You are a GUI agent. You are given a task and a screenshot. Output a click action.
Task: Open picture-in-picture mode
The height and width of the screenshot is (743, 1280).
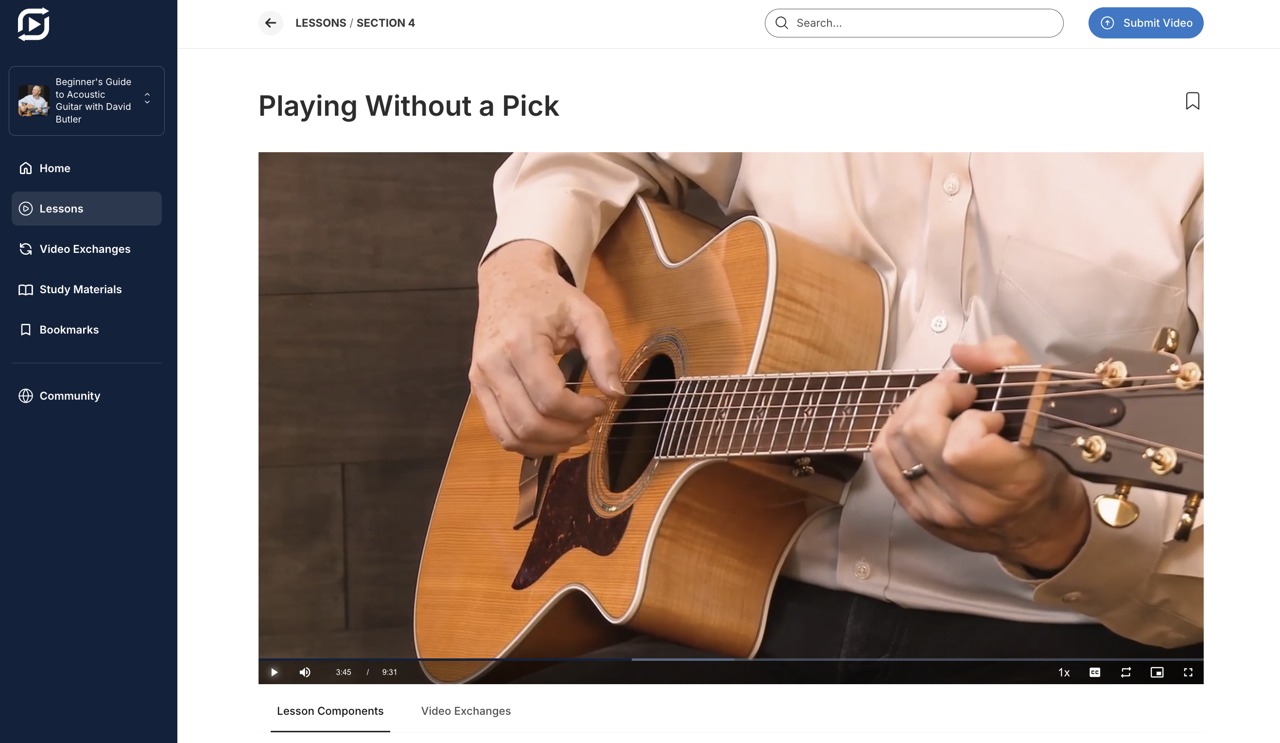click(1157, 672)
